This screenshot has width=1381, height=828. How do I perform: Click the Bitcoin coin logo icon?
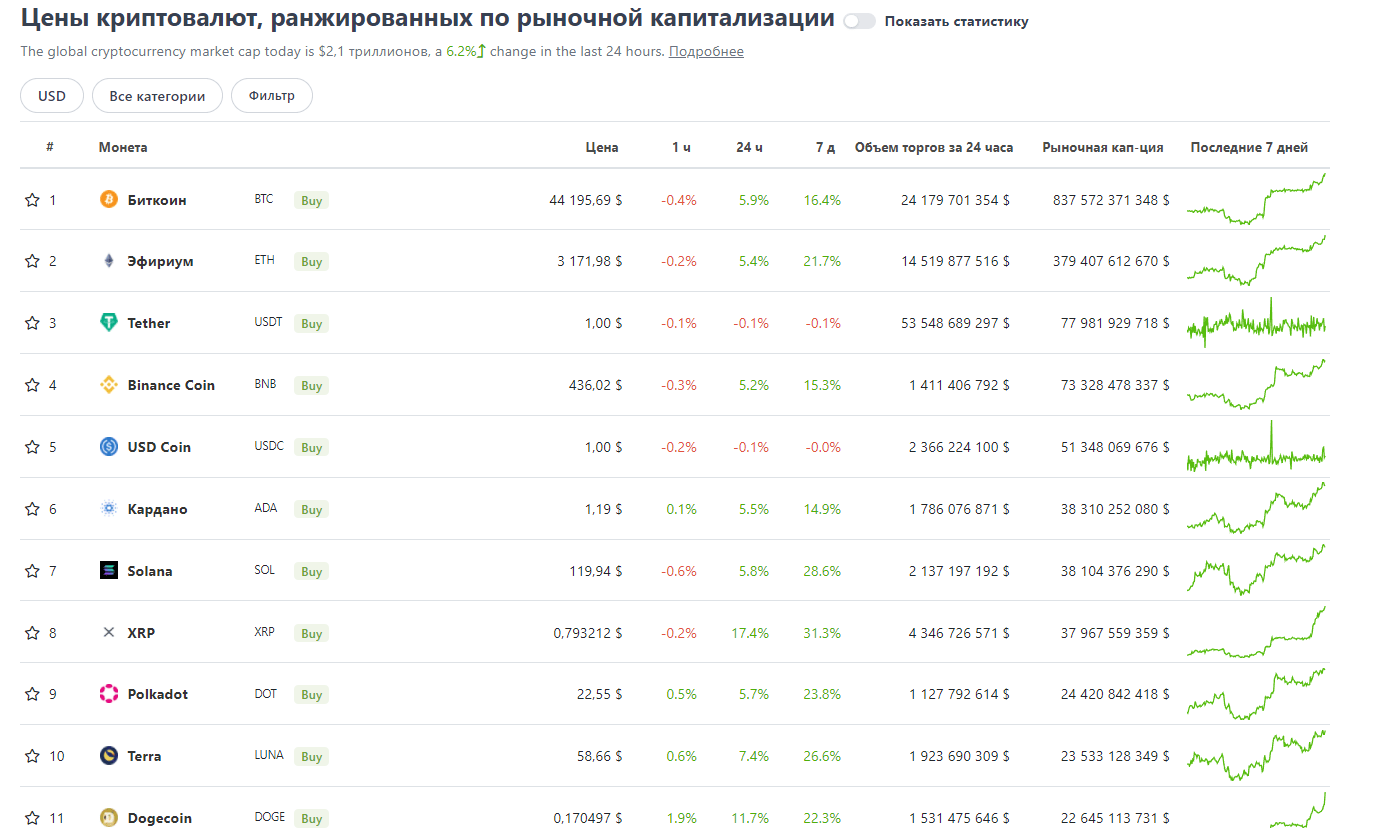pos(109,199)
